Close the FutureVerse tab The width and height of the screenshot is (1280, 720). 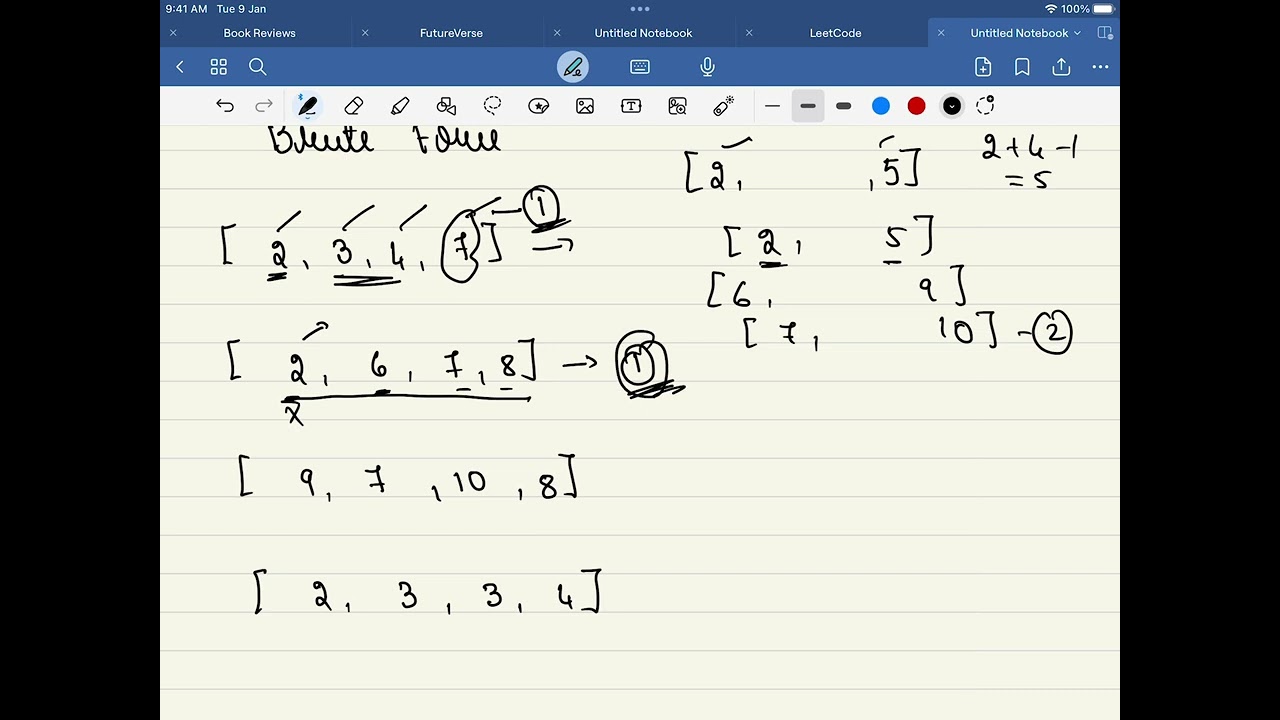365,33
